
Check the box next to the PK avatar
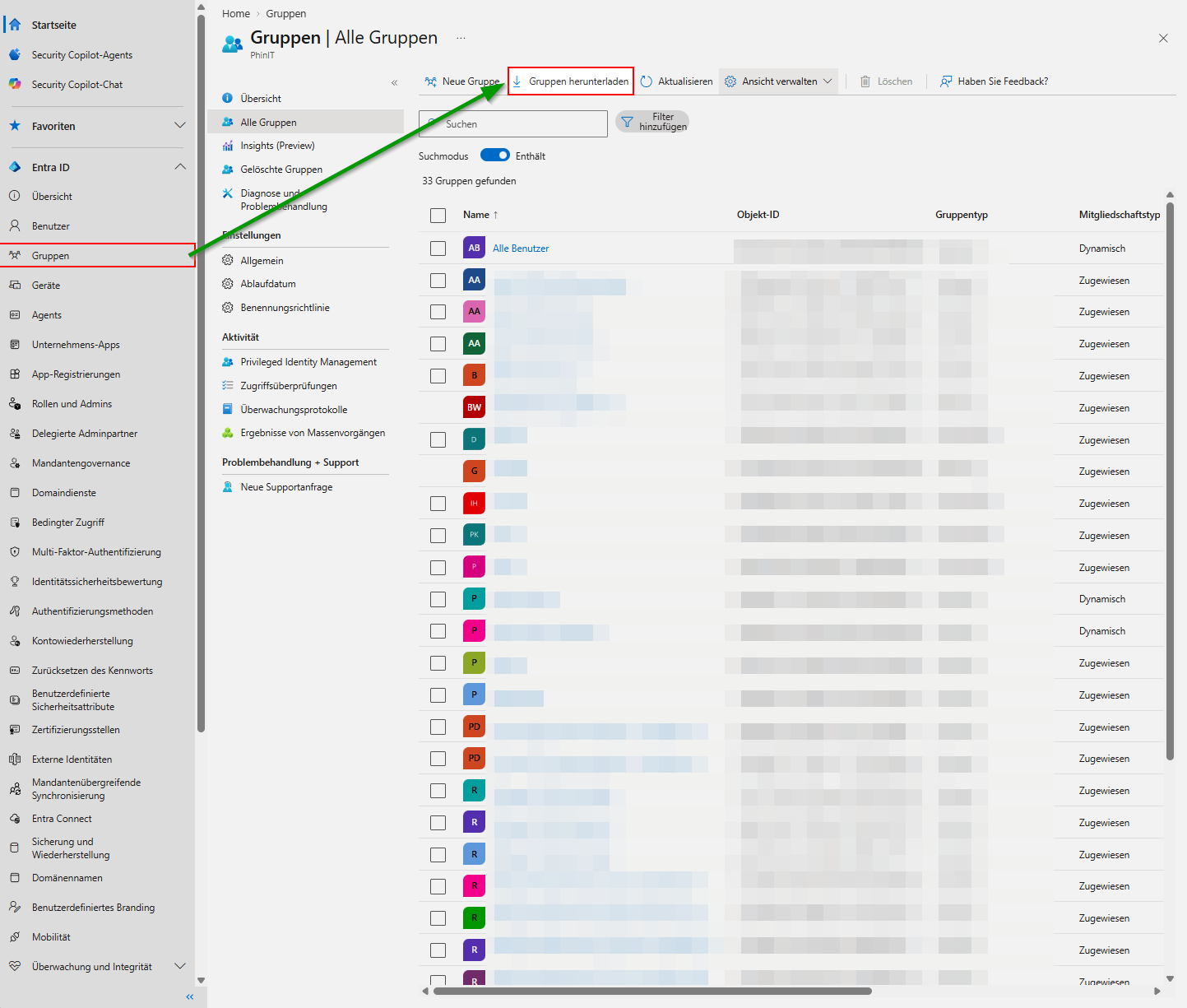438,536
